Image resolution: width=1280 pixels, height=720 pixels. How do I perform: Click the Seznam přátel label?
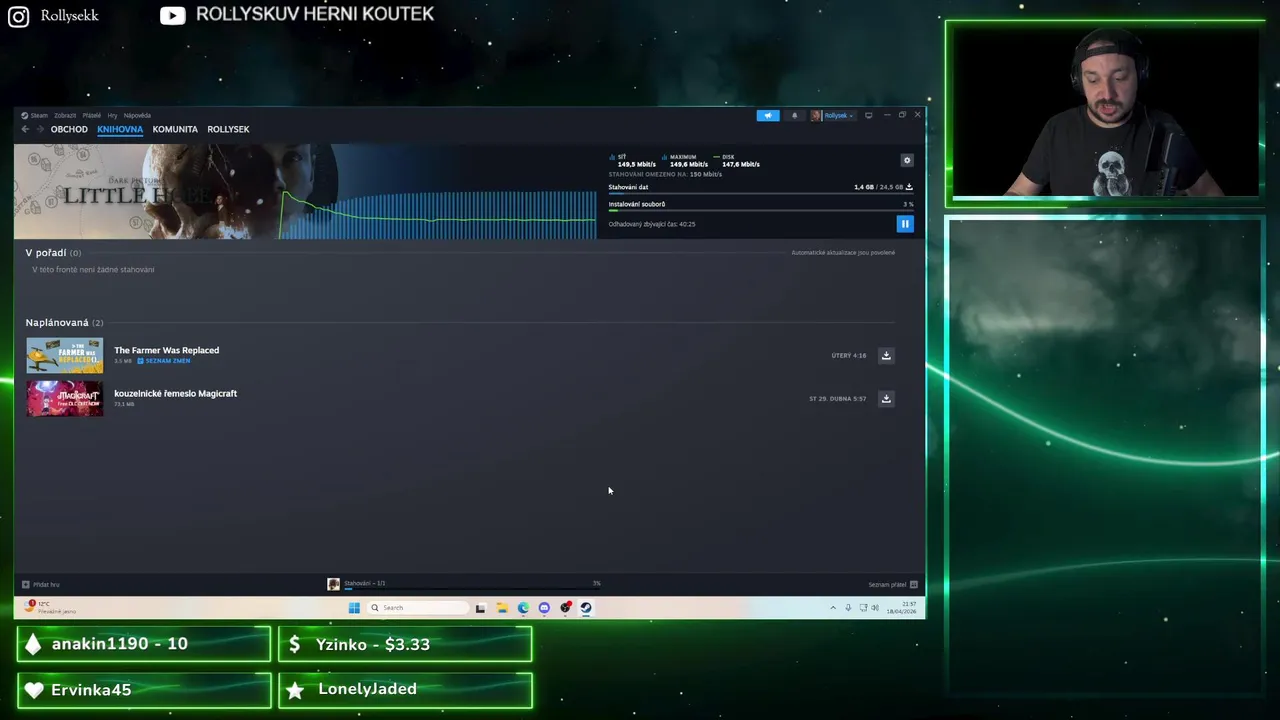(887, 584)
